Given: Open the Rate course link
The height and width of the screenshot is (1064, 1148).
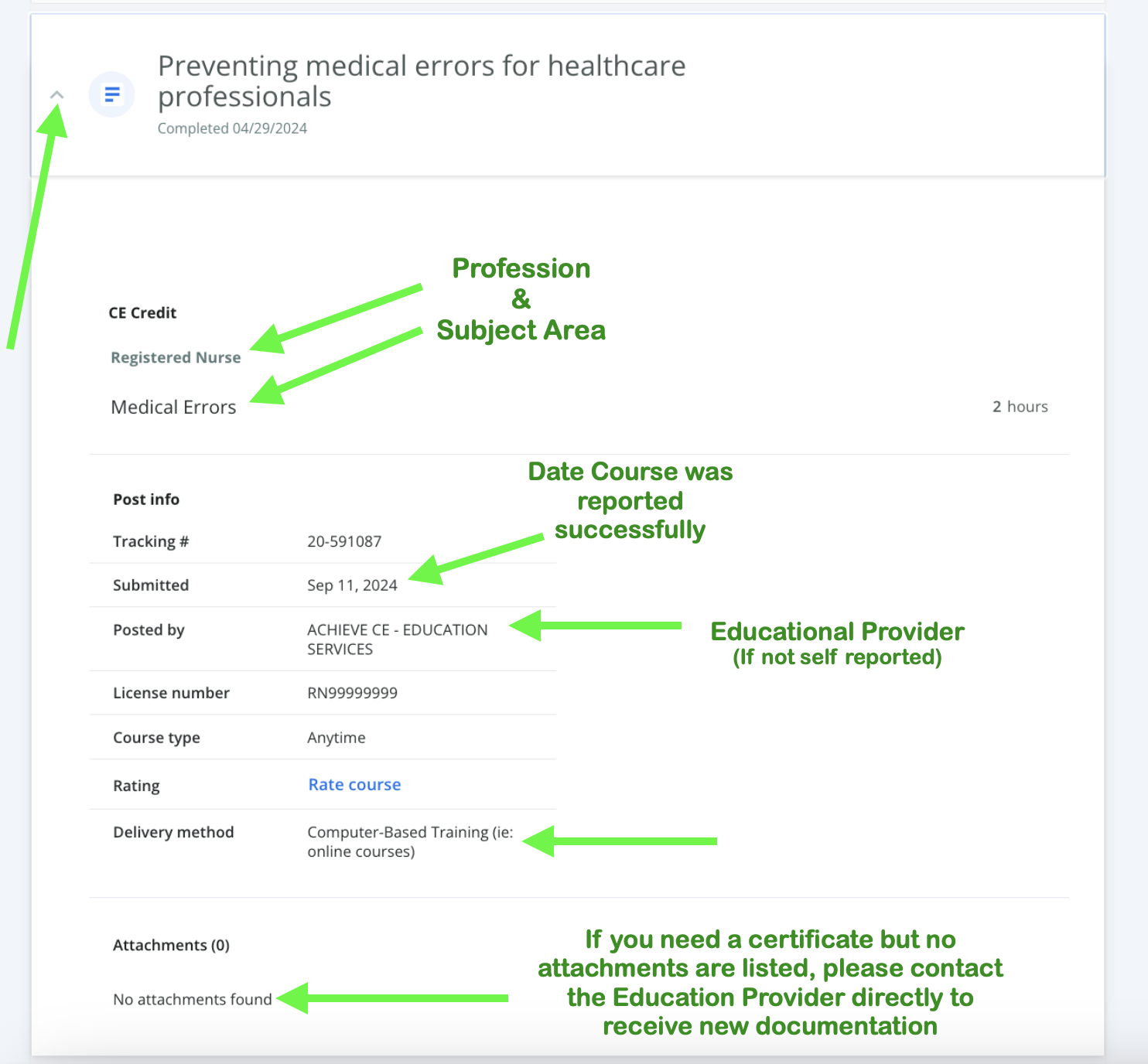Looking at the screenshot, I should 354,785.
